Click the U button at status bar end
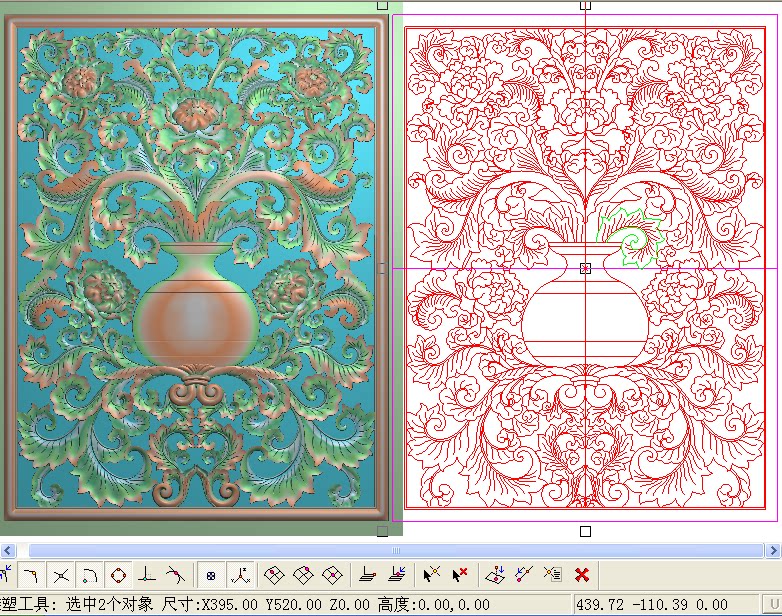782x616 pixels. point(774,605)
